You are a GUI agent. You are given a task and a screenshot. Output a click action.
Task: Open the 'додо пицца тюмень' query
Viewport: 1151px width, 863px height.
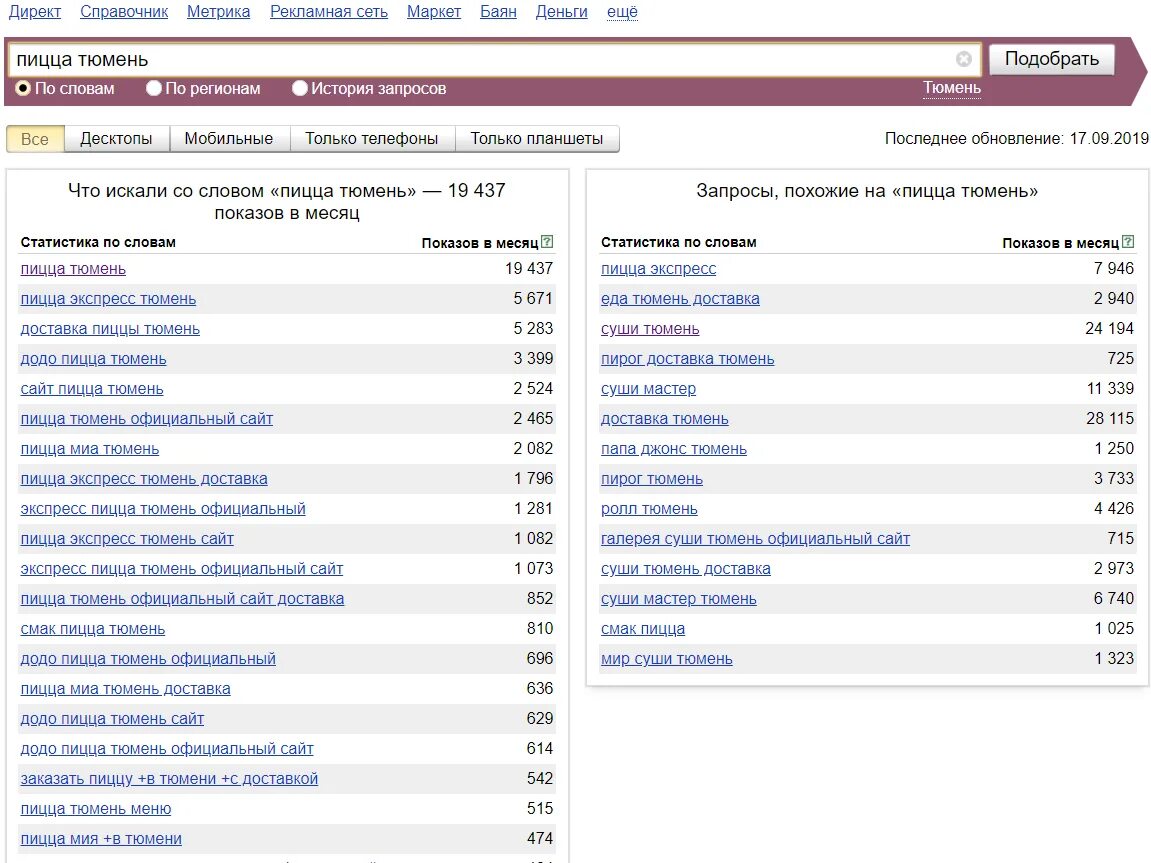(x=93, y=360)
